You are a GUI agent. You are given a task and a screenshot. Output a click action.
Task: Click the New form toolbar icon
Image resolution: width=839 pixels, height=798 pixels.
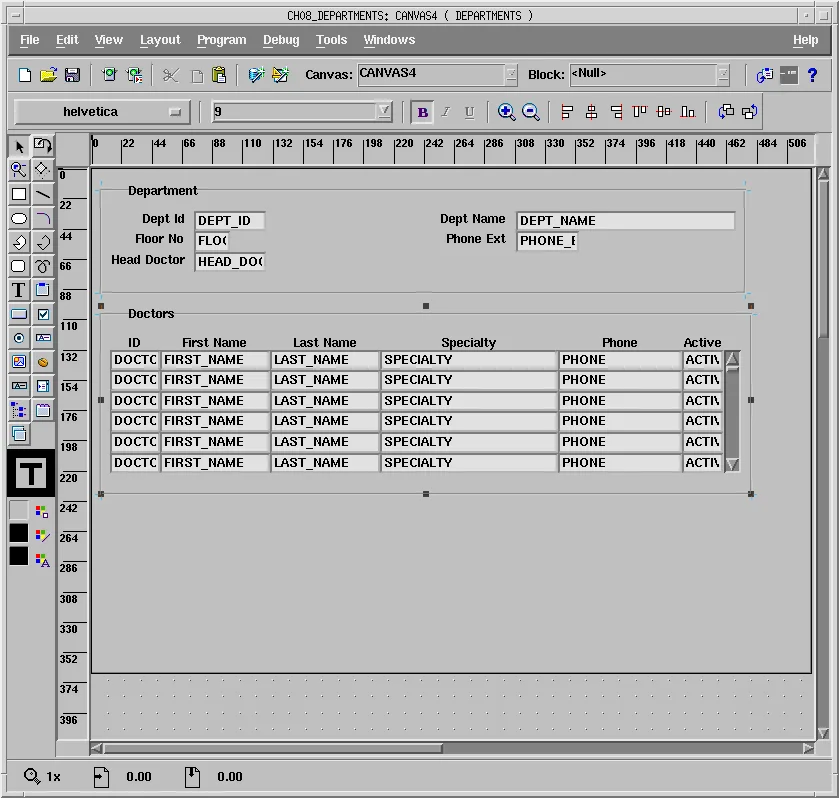(x=25, y=75)
